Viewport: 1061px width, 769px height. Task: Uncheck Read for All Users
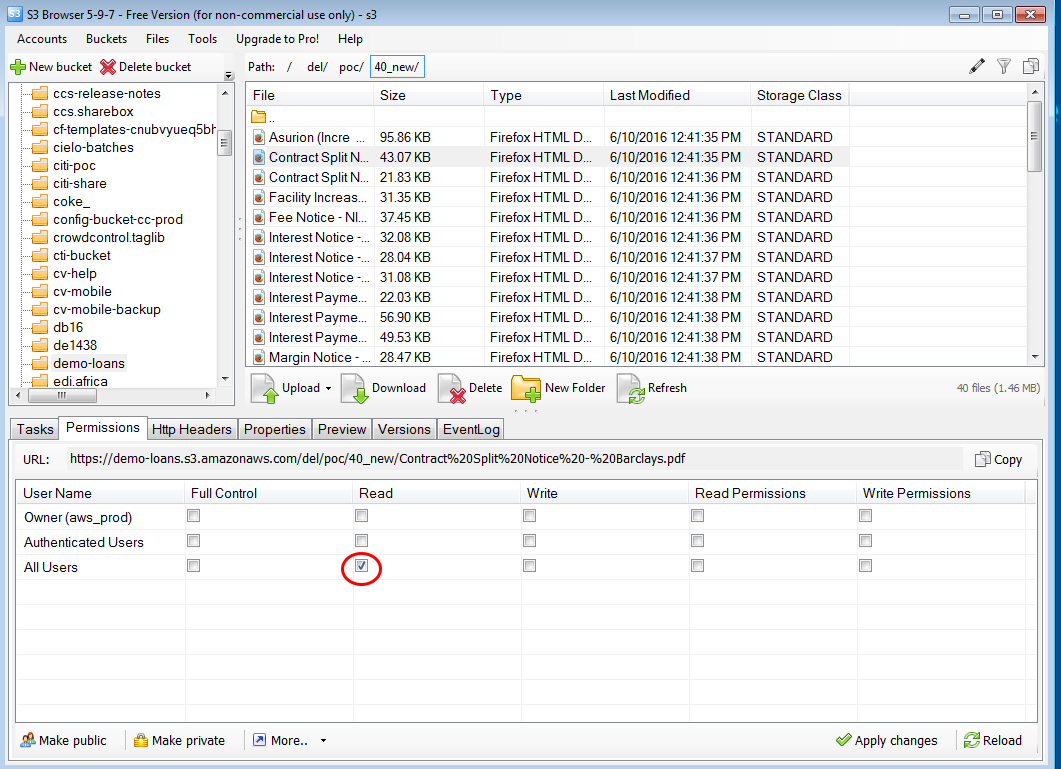point(361,565)
